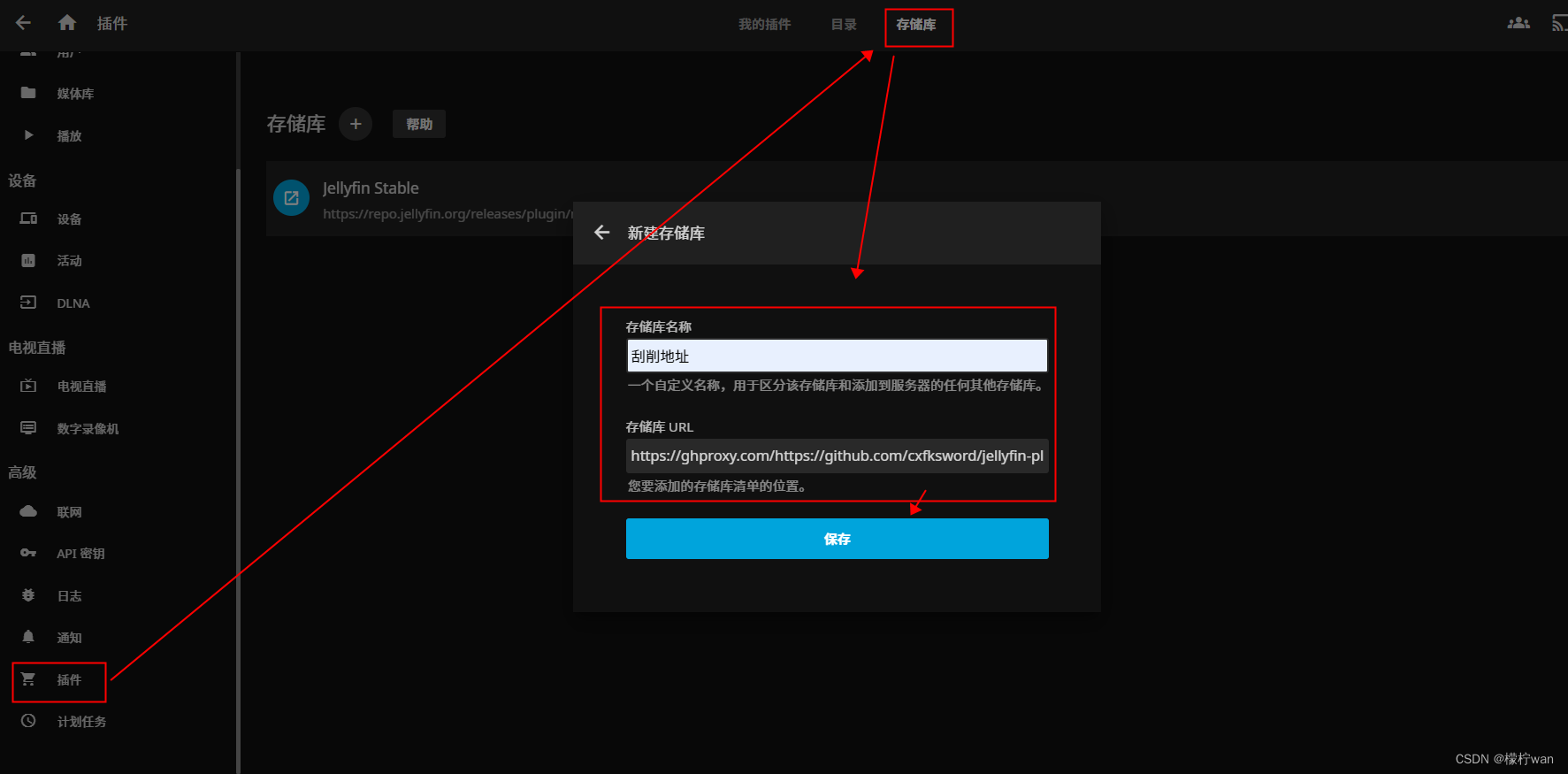The width and height of the screenshot is (1568, 774).
Task: Click the 保存 button
Action: coord(838,539)
